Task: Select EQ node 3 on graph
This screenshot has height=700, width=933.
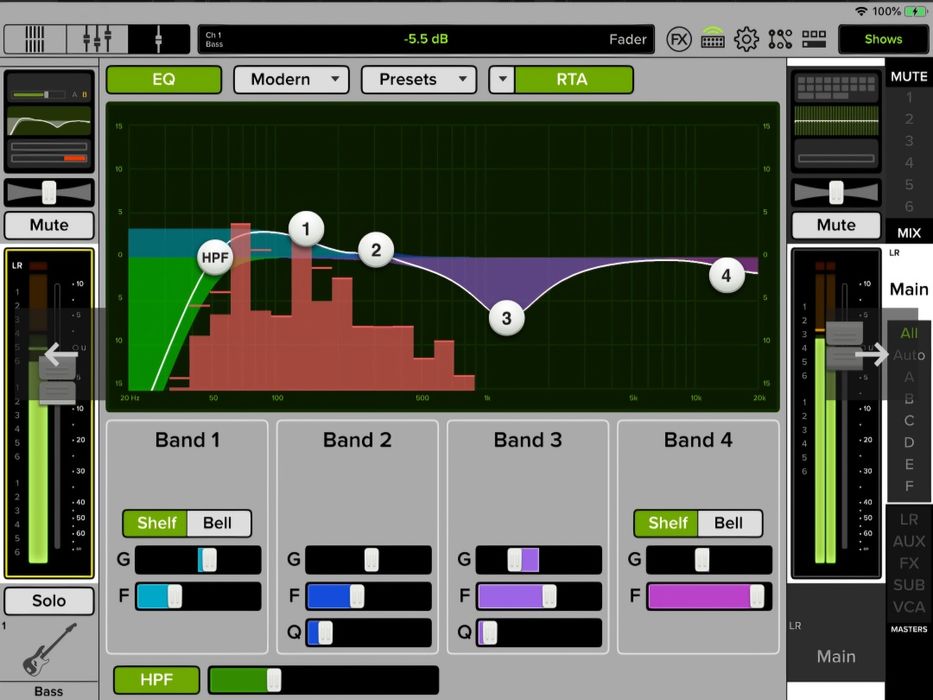Action: point(506,318)
